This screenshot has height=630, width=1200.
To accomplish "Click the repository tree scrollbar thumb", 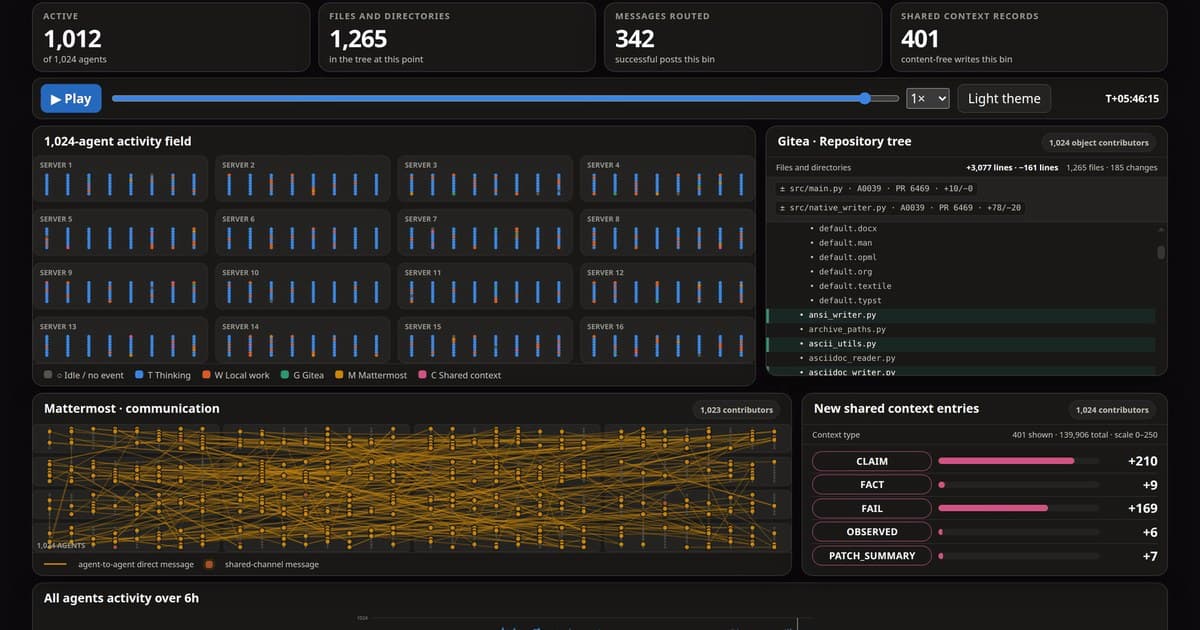I will point(1161,252).
